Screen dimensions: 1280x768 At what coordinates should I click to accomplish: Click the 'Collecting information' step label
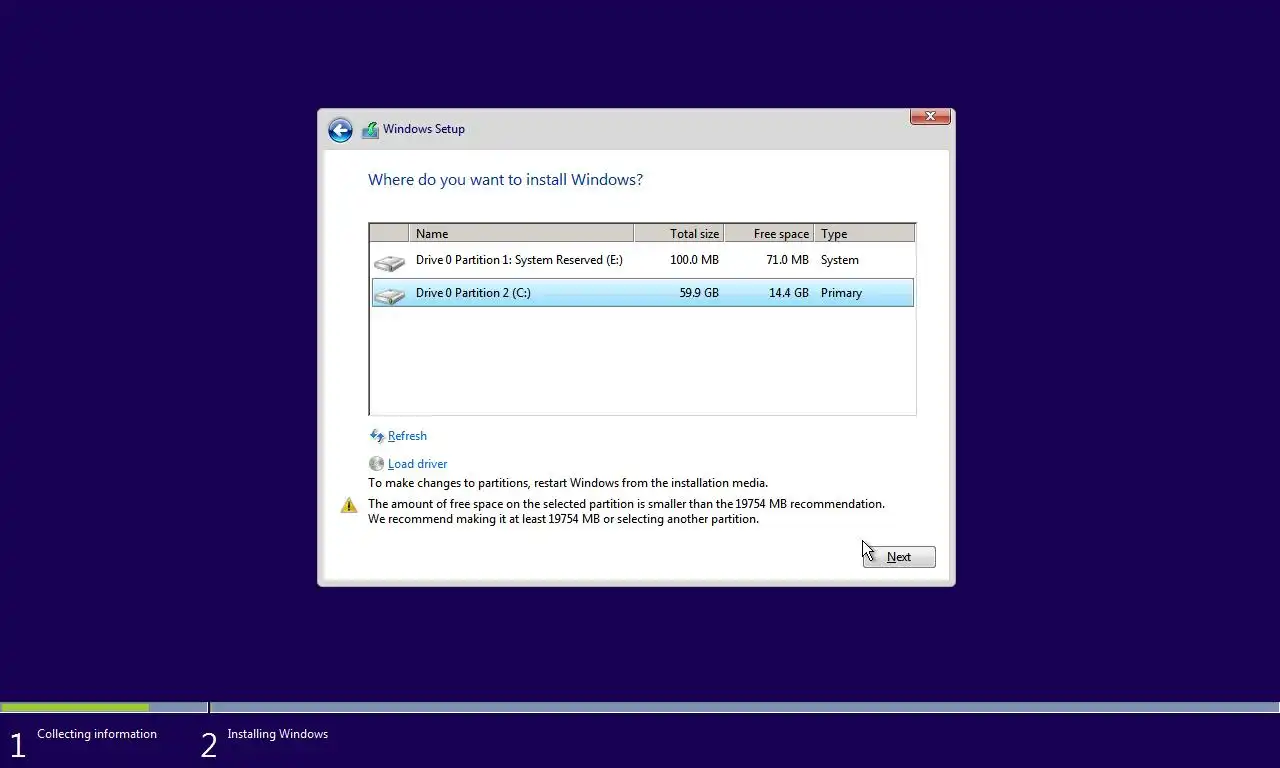point(97,734)
